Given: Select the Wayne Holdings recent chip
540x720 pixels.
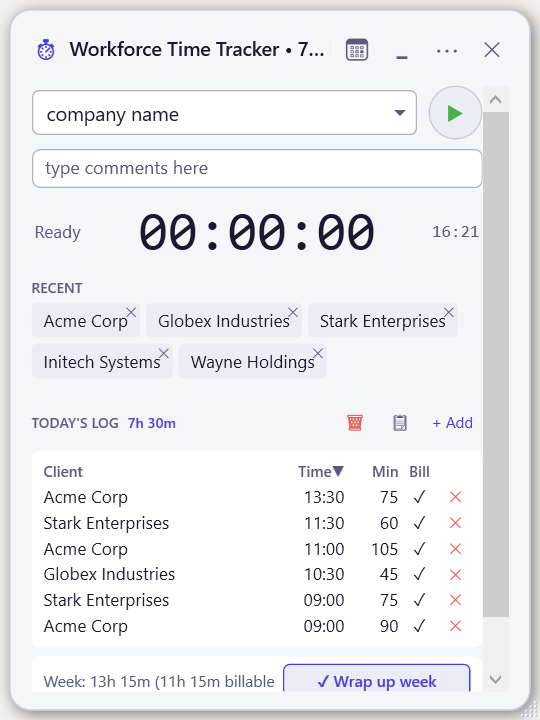Looking at the screenshot, I should (253, 362).
